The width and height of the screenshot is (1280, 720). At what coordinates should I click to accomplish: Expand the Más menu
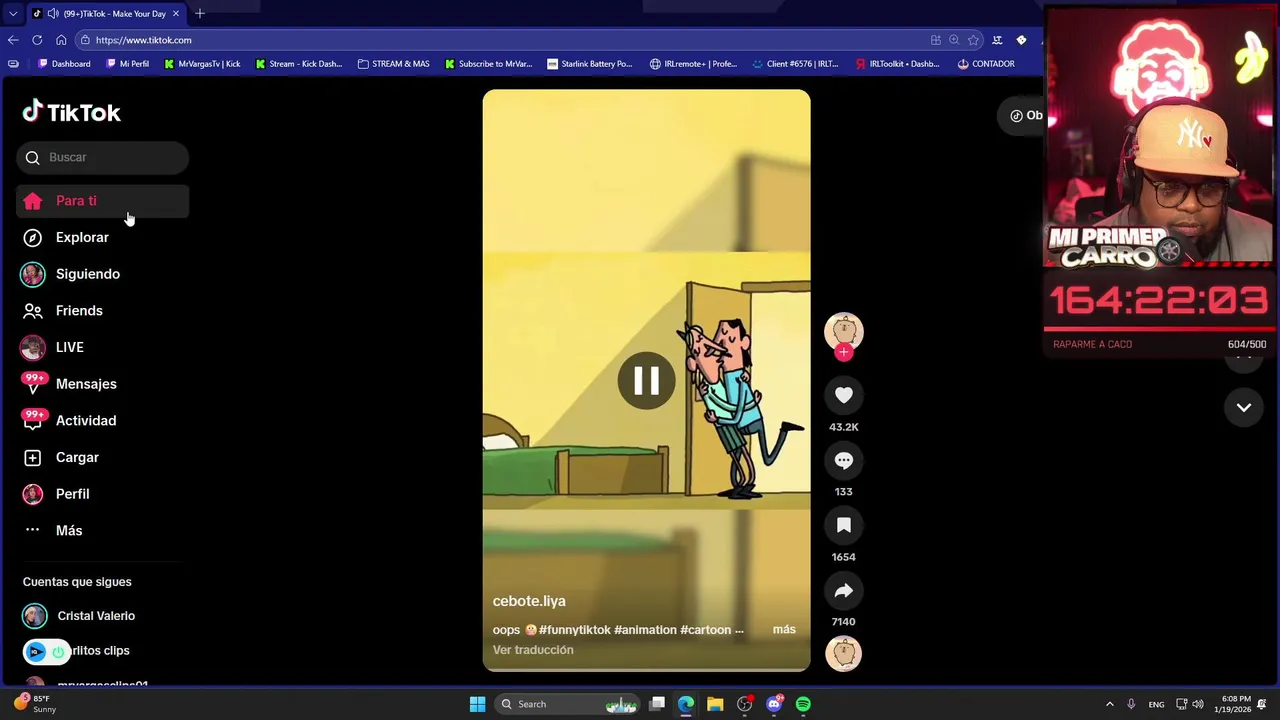69,531
